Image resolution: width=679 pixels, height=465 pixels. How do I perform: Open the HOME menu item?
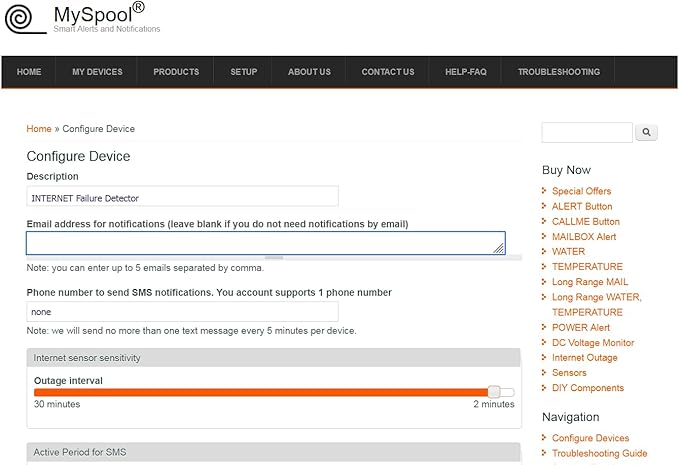29,72
